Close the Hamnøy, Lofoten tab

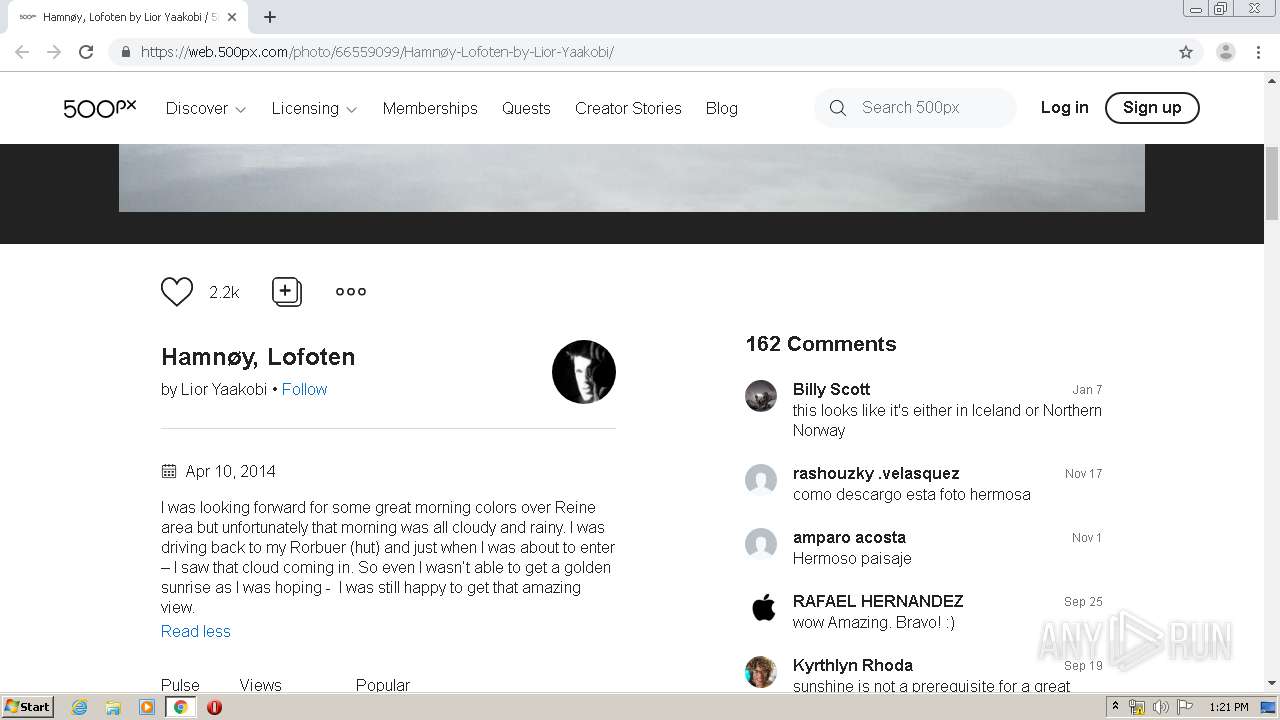pyautogui.click(x=232, y=17)
